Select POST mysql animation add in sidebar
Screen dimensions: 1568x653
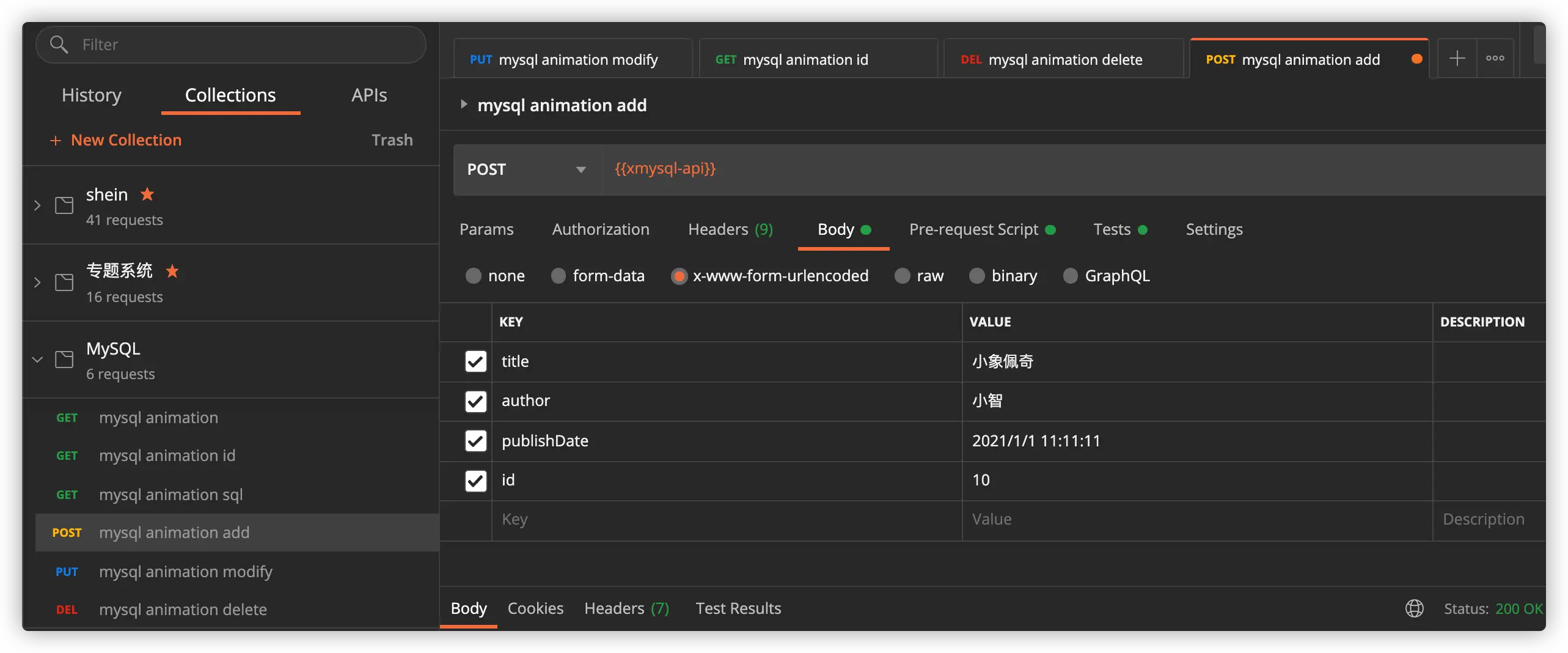[x=237, y=533]
